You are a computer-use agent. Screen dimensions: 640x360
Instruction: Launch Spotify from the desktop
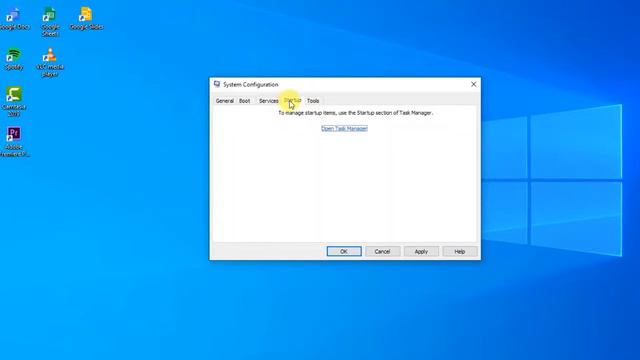click(x=14, y=59)
